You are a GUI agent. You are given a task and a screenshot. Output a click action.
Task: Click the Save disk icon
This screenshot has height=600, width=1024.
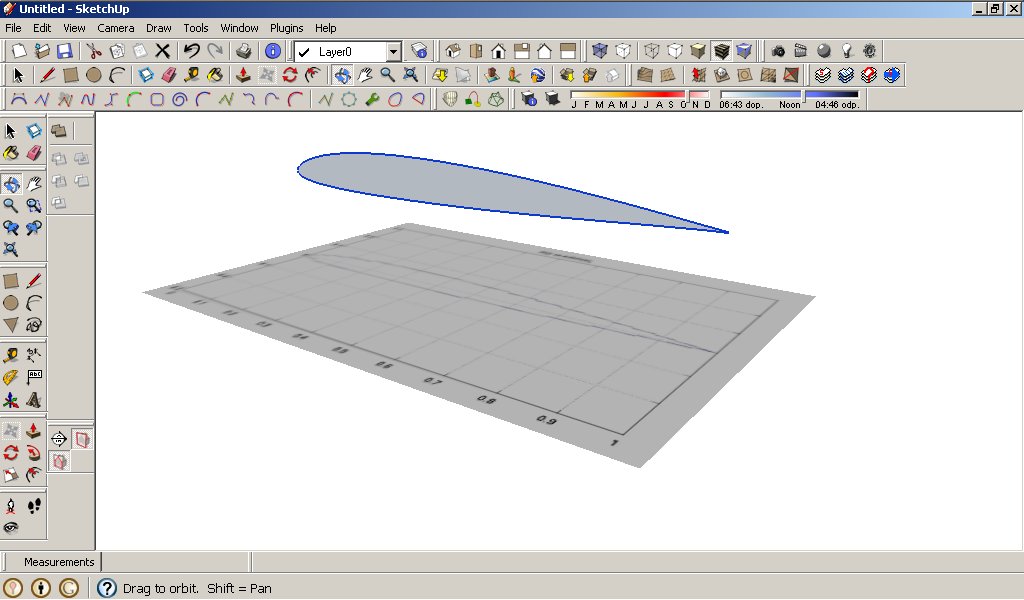[64, 51]
